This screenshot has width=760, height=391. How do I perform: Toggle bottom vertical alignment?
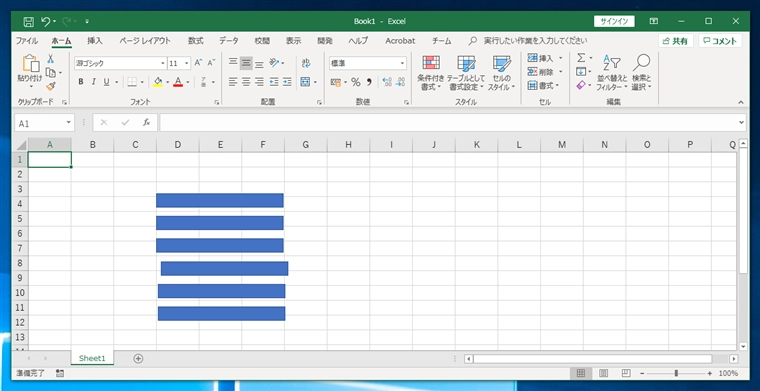(x=259, y=63)
